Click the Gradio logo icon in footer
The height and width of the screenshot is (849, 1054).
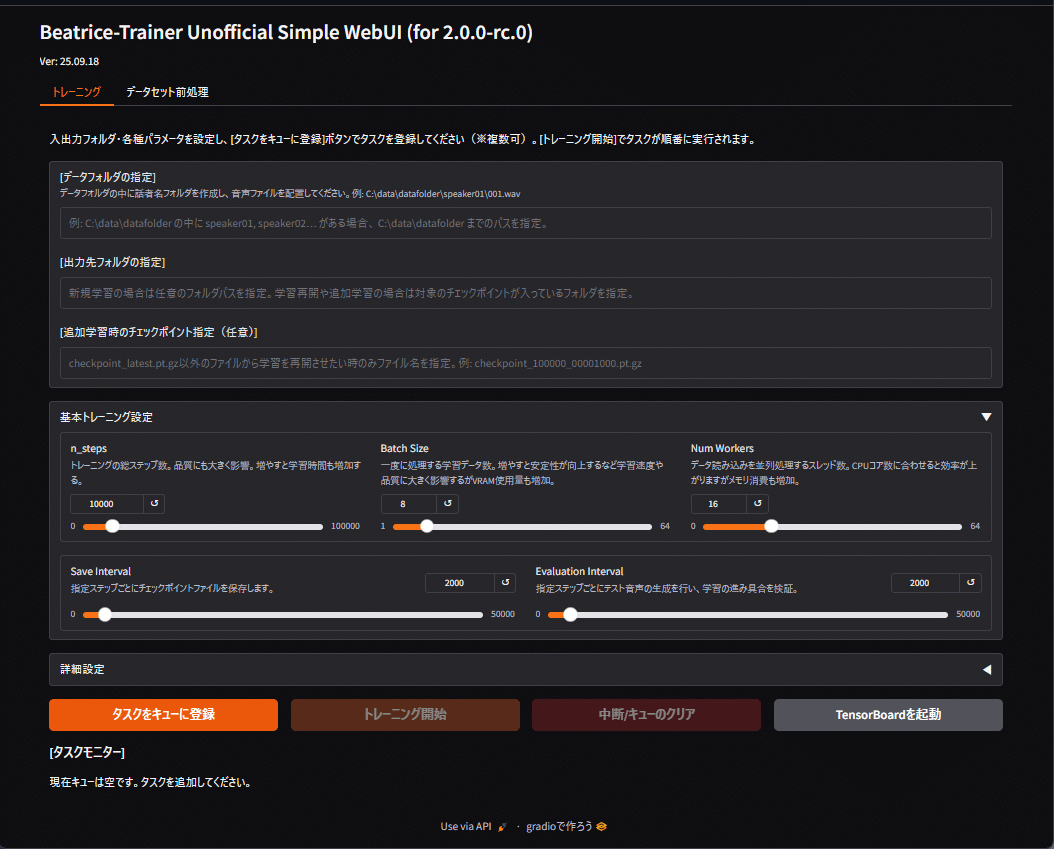(x=602, y=827)
